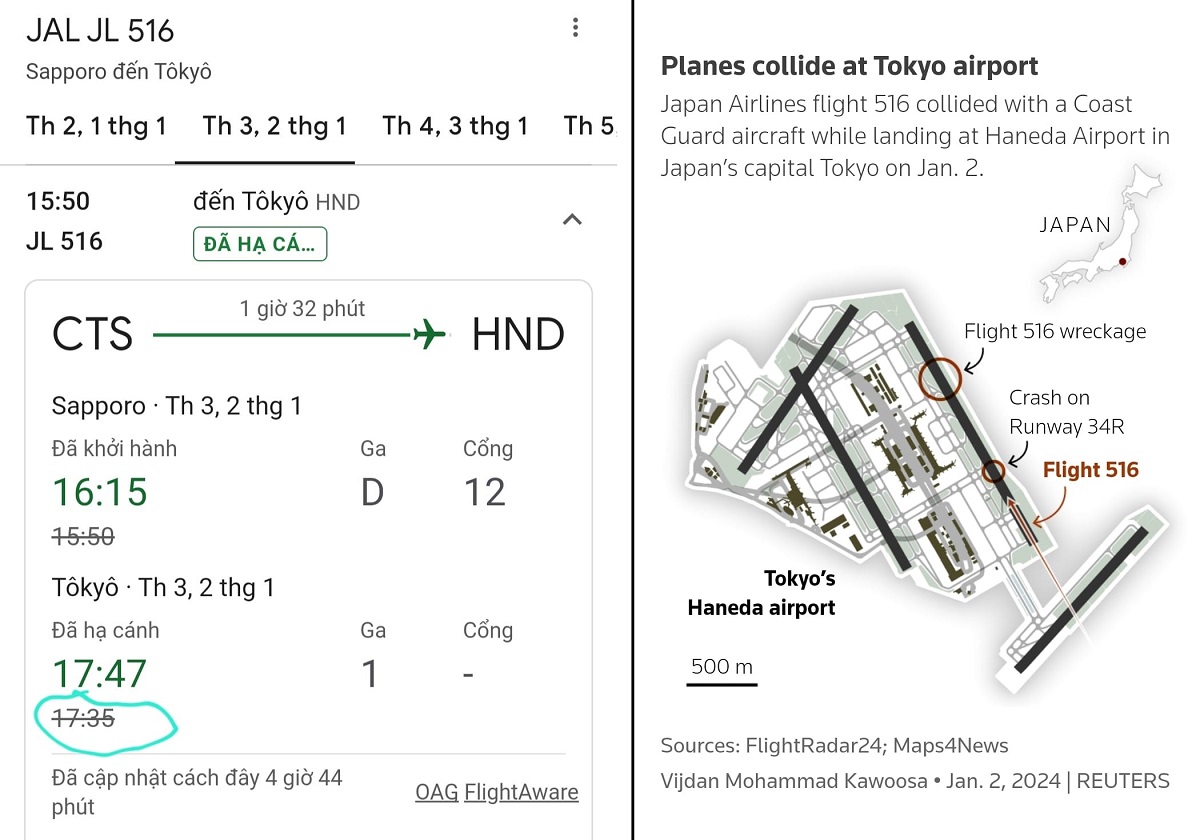Click the red dot on Japan map

coord(1123,262)
